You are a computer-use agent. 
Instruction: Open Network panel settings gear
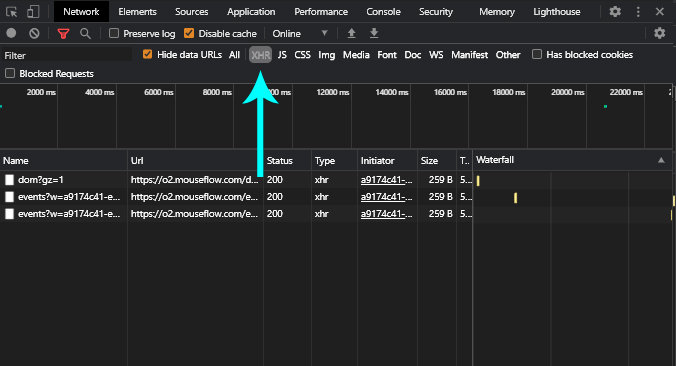(659, 33)
